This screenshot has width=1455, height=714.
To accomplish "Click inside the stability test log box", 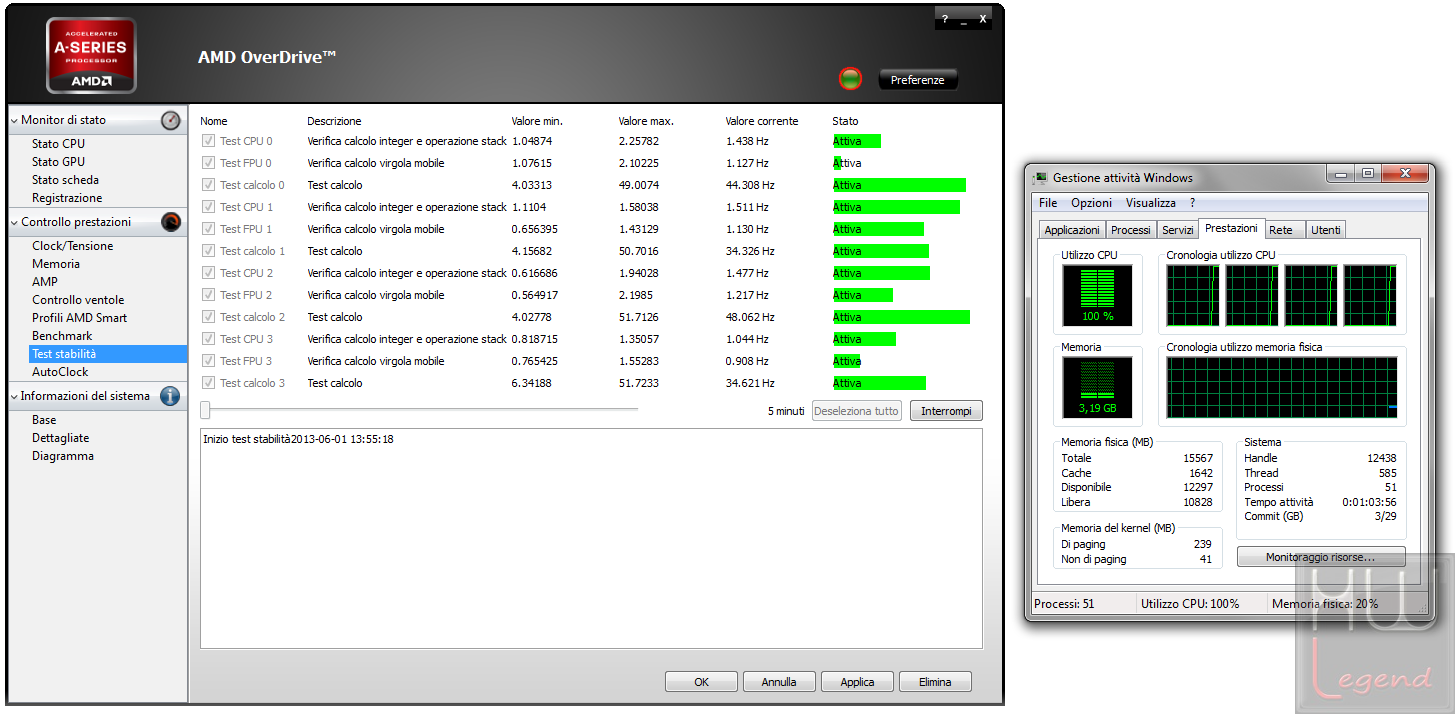I will click(x=591, y=538).
